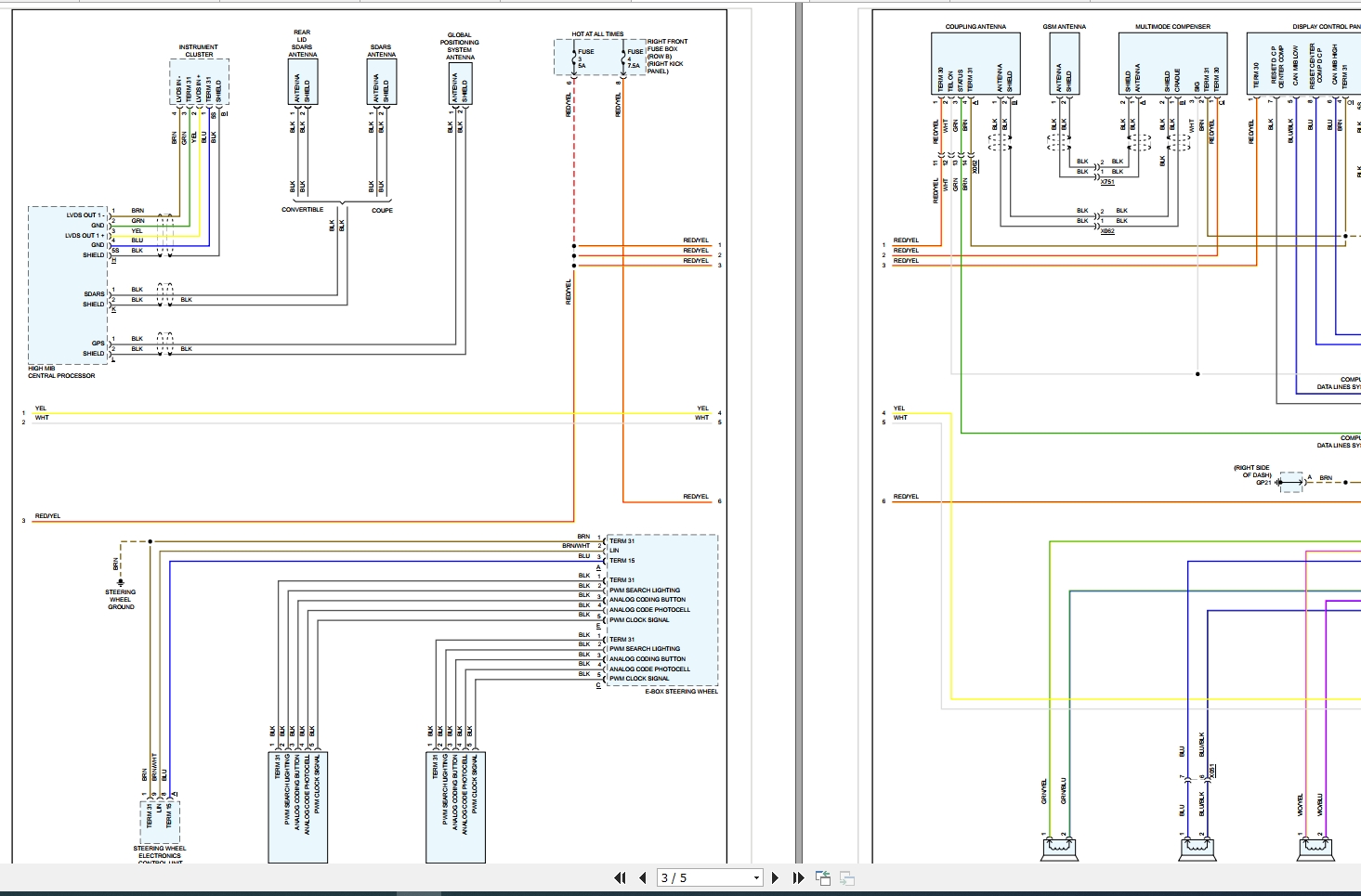The image size is (1361, 896).
Task: Click the 'RIGHT FRONT FUSE BOX' label
Action: 667,45
